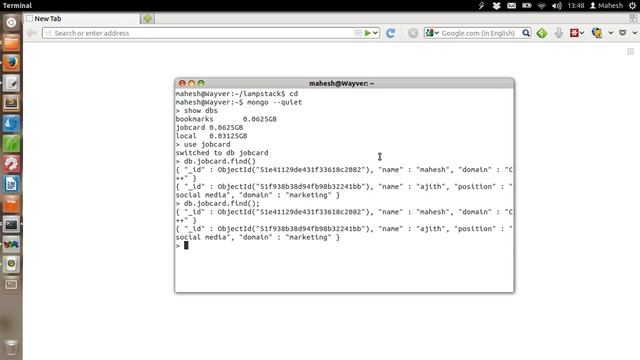Click the green Go arrow in address bar
Screen dimensions: 640x360
[x=368, y=33]
